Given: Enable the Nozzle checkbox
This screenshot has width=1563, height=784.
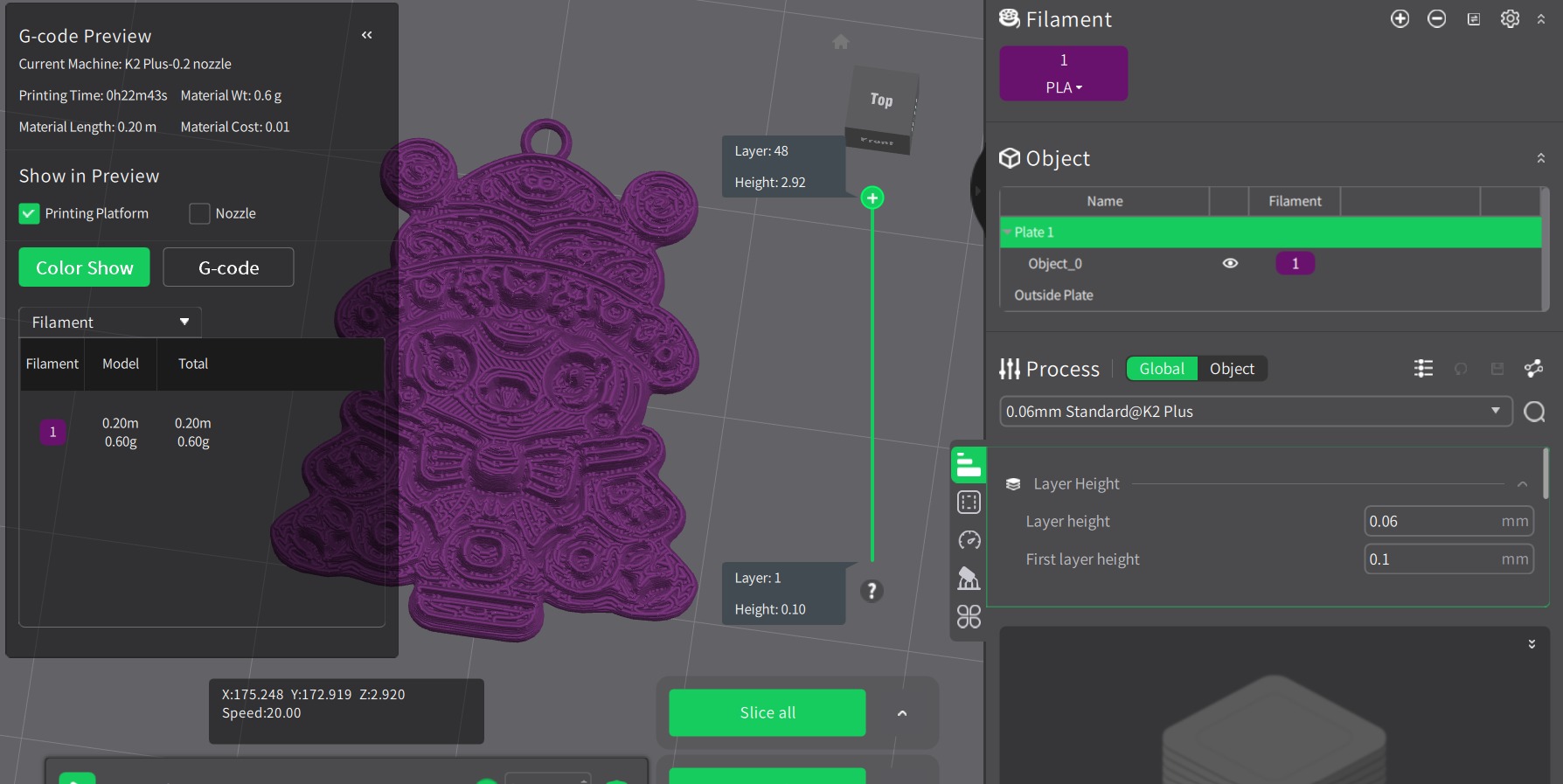Looking at the screenshot, I should 199,213.
